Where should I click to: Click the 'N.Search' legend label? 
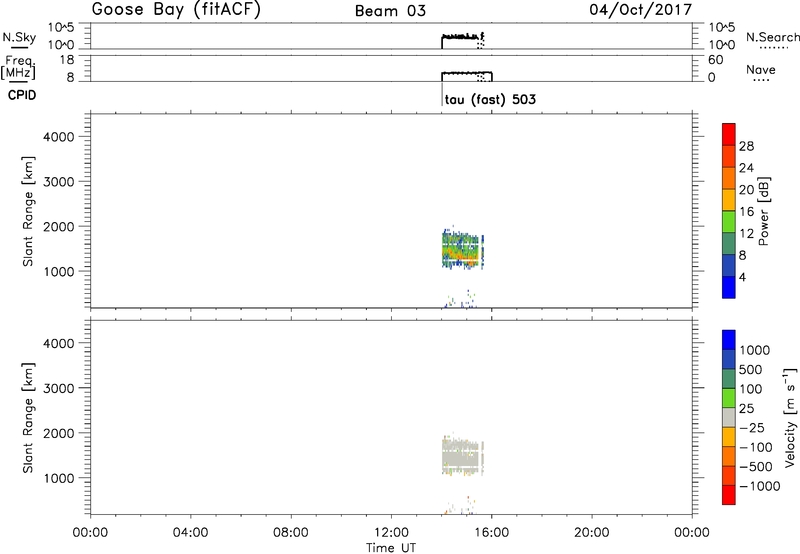[772, 37]
